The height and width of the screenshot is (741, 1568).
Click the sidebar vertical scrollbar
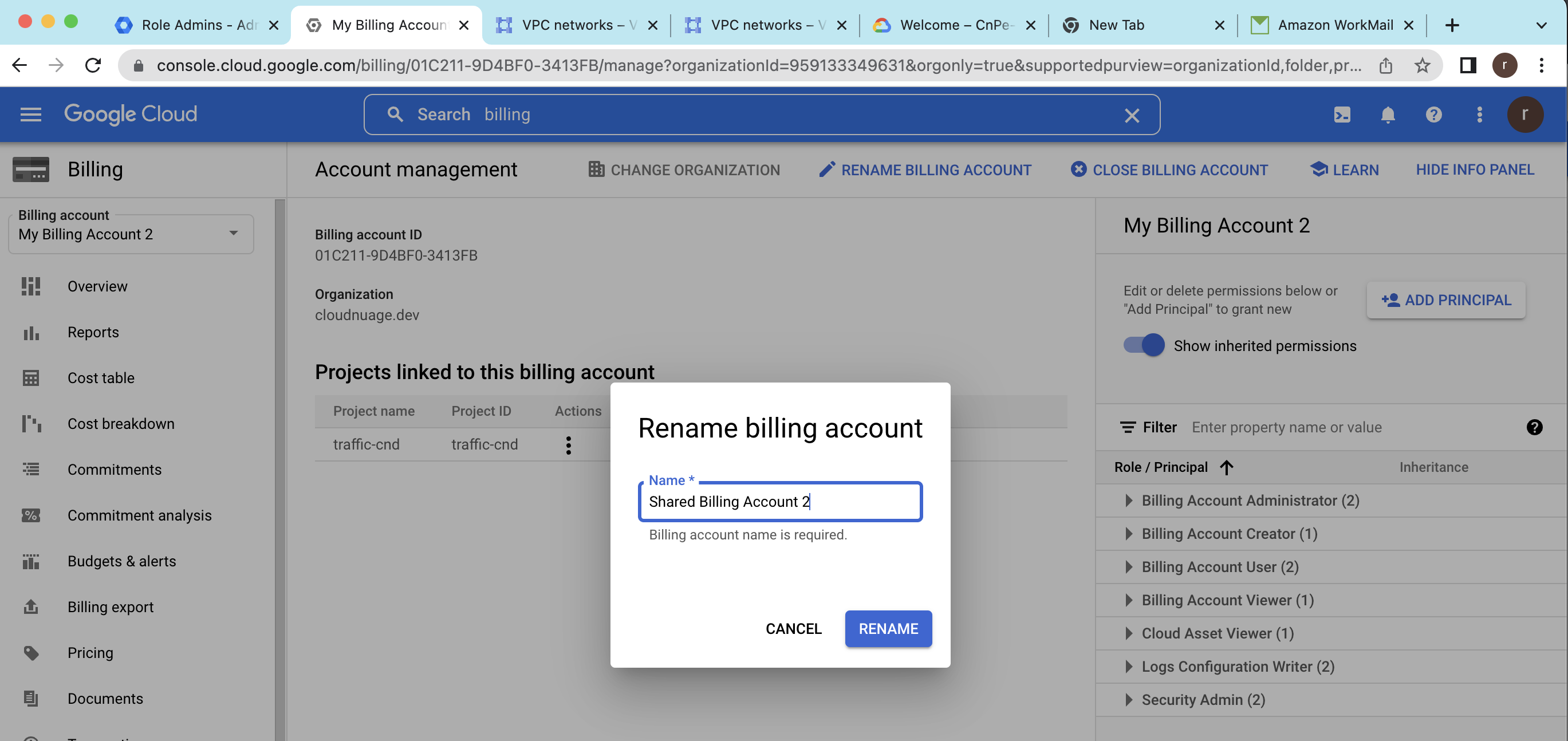click(279, 469)
